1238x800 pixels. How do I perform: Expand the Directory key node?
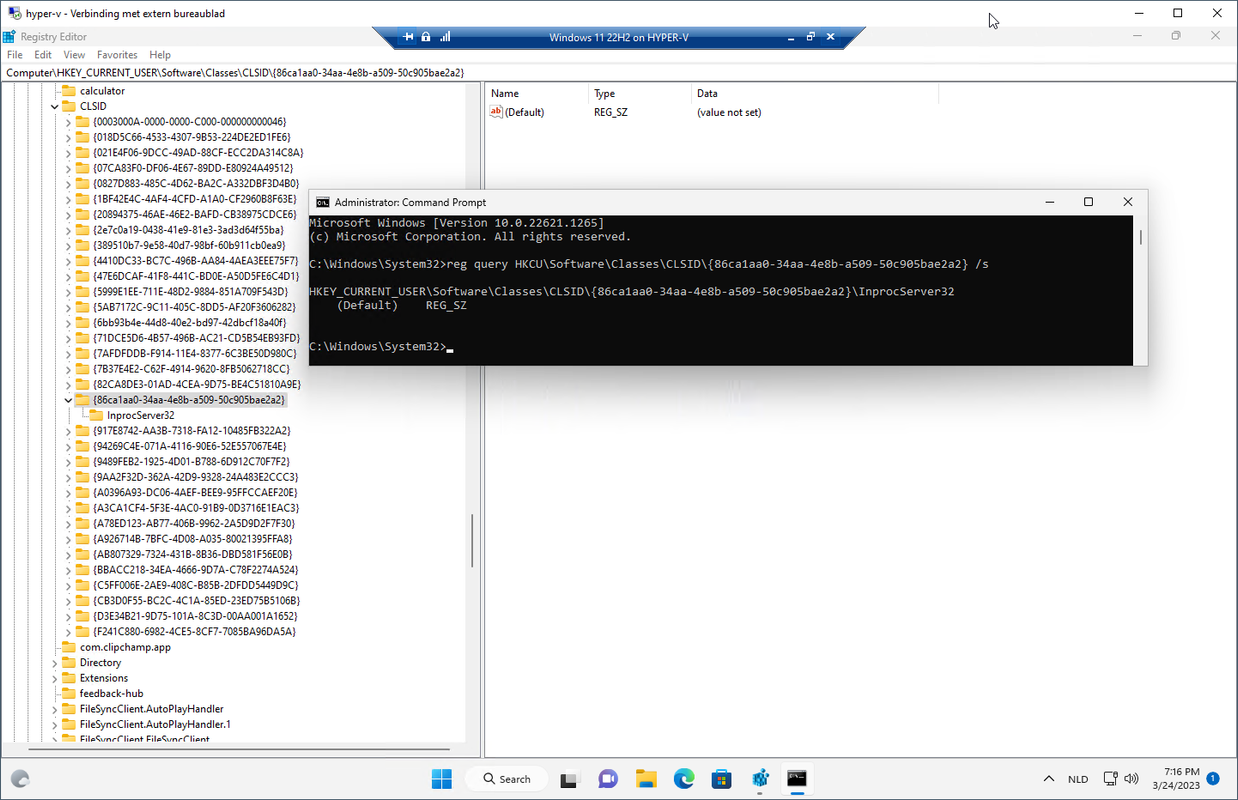pyautogui.click(x=55, y=663)
